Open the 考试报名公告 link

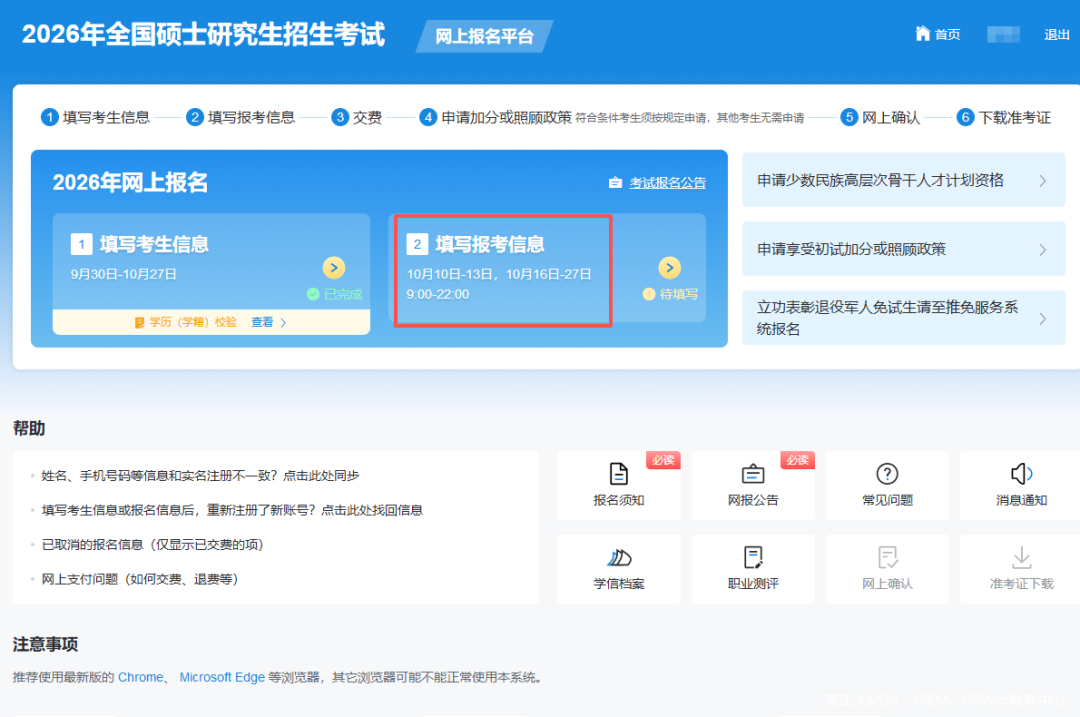667,183
